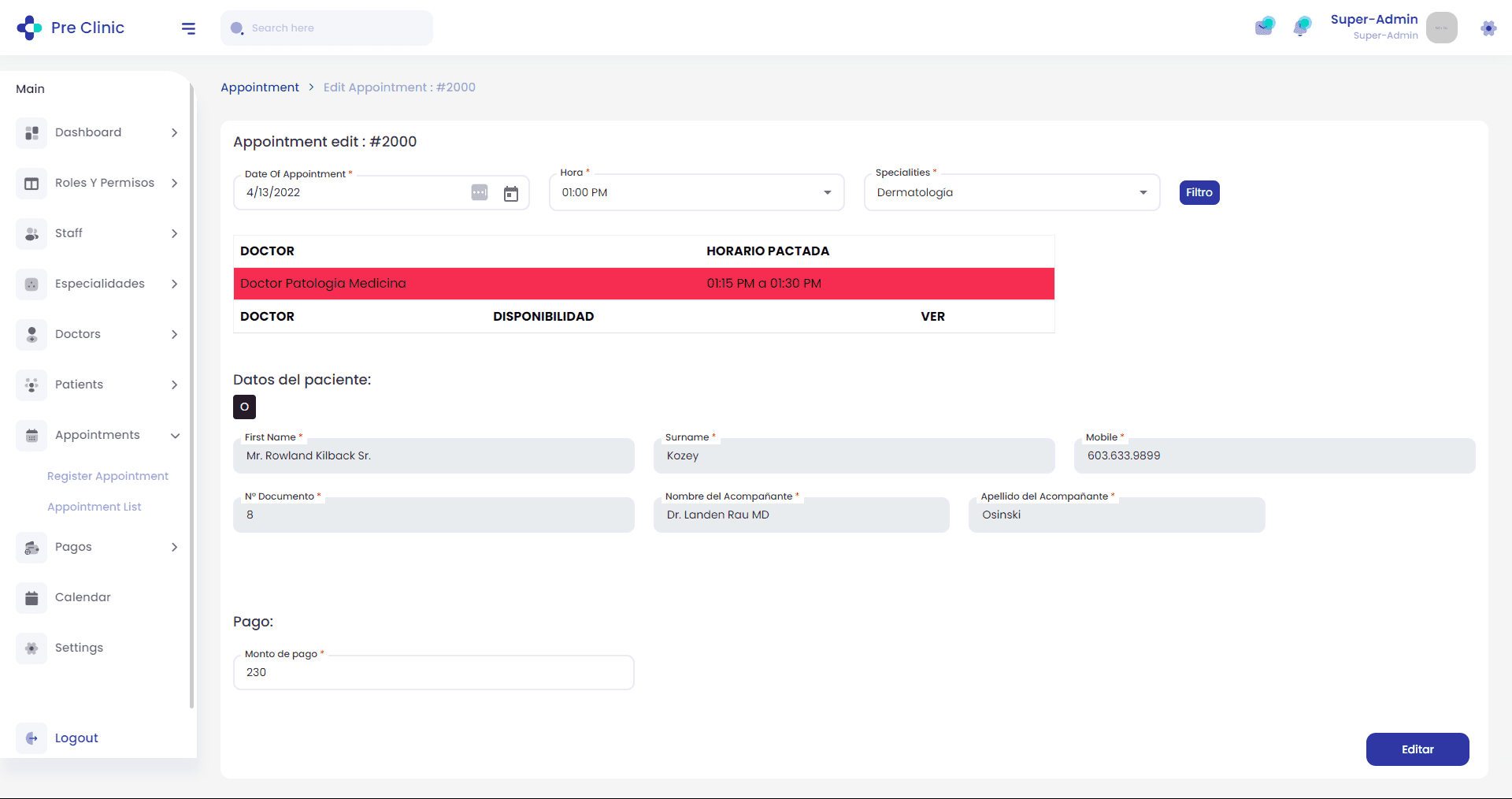Open the Hora time dropdown

pos(696,193)
